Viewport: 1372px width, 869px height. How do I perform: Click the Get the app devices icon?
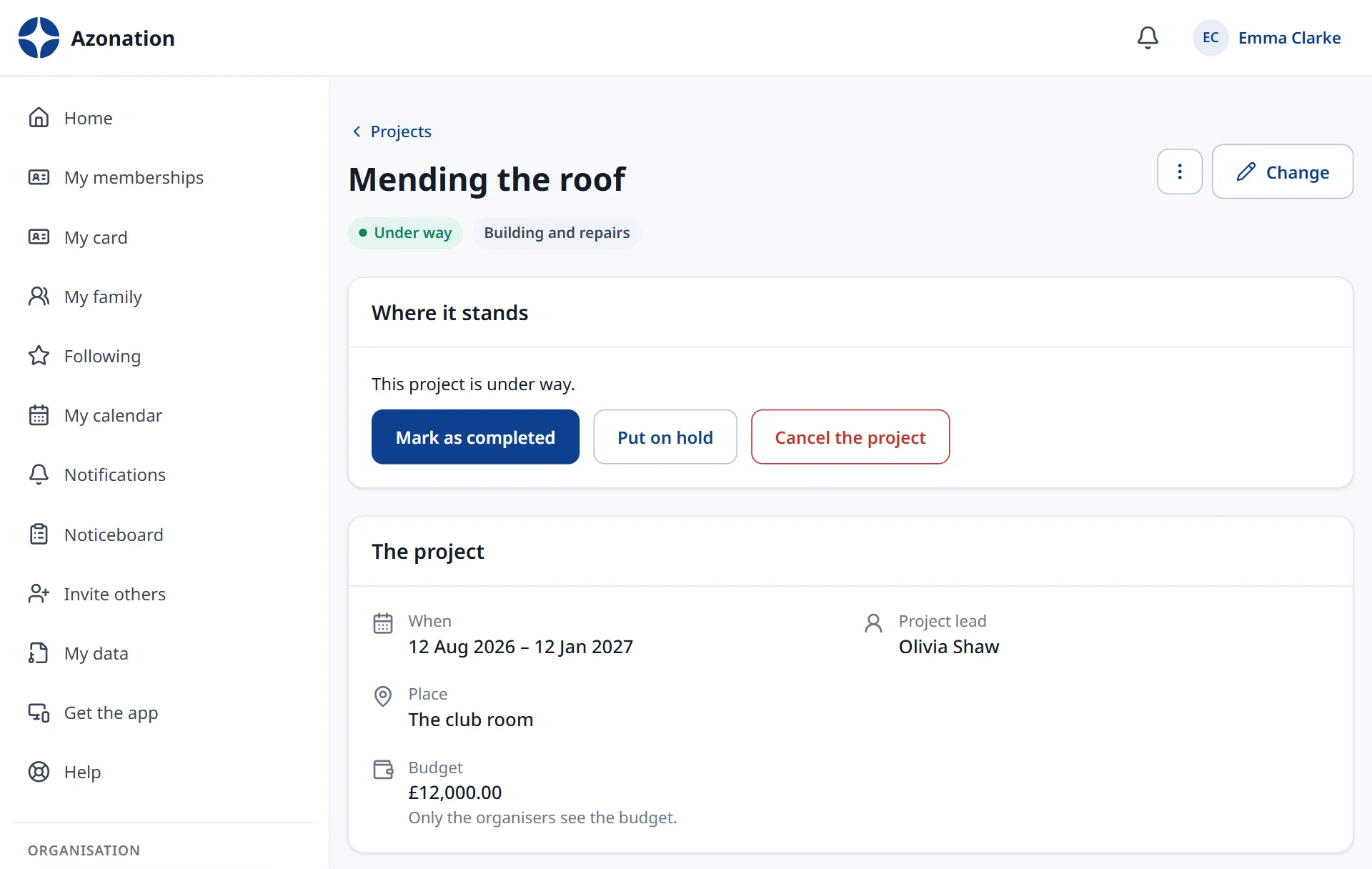coord(39,712)
